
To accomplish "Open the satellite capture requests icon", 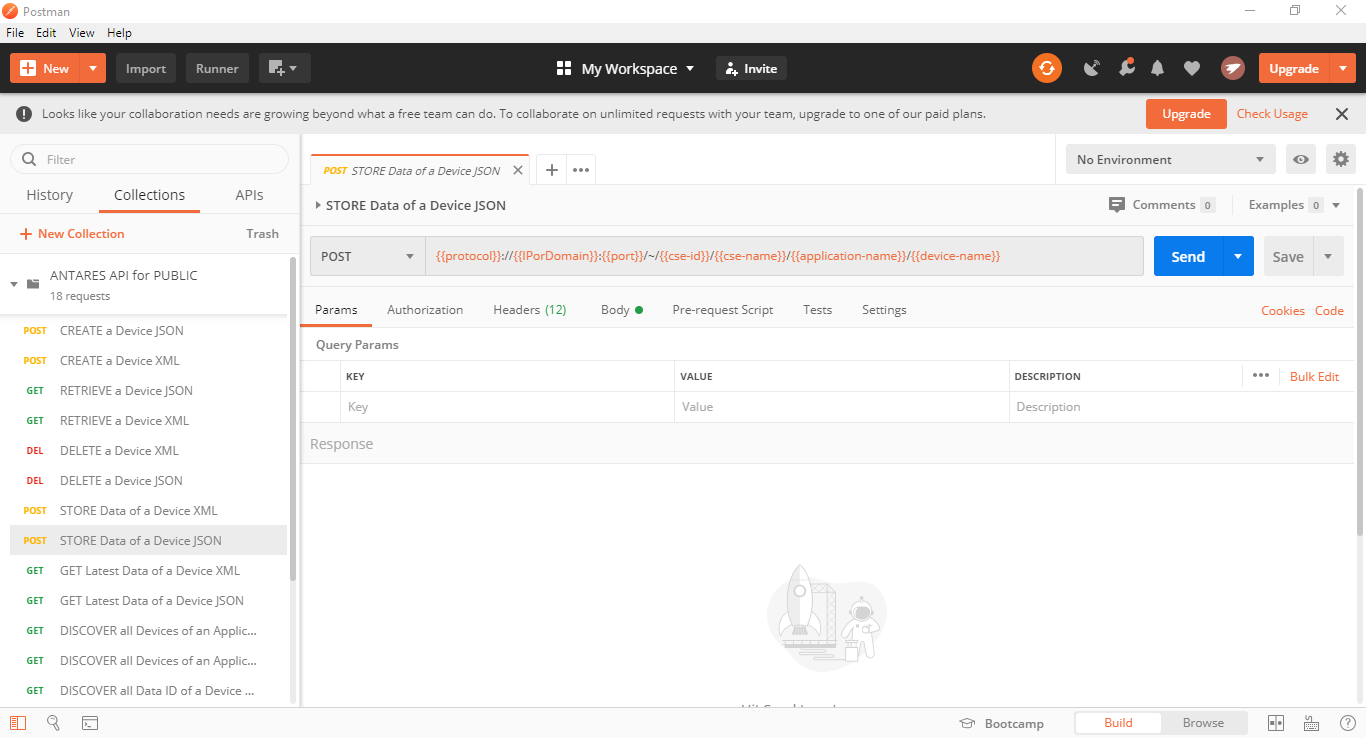I will tap(1092, 68).
